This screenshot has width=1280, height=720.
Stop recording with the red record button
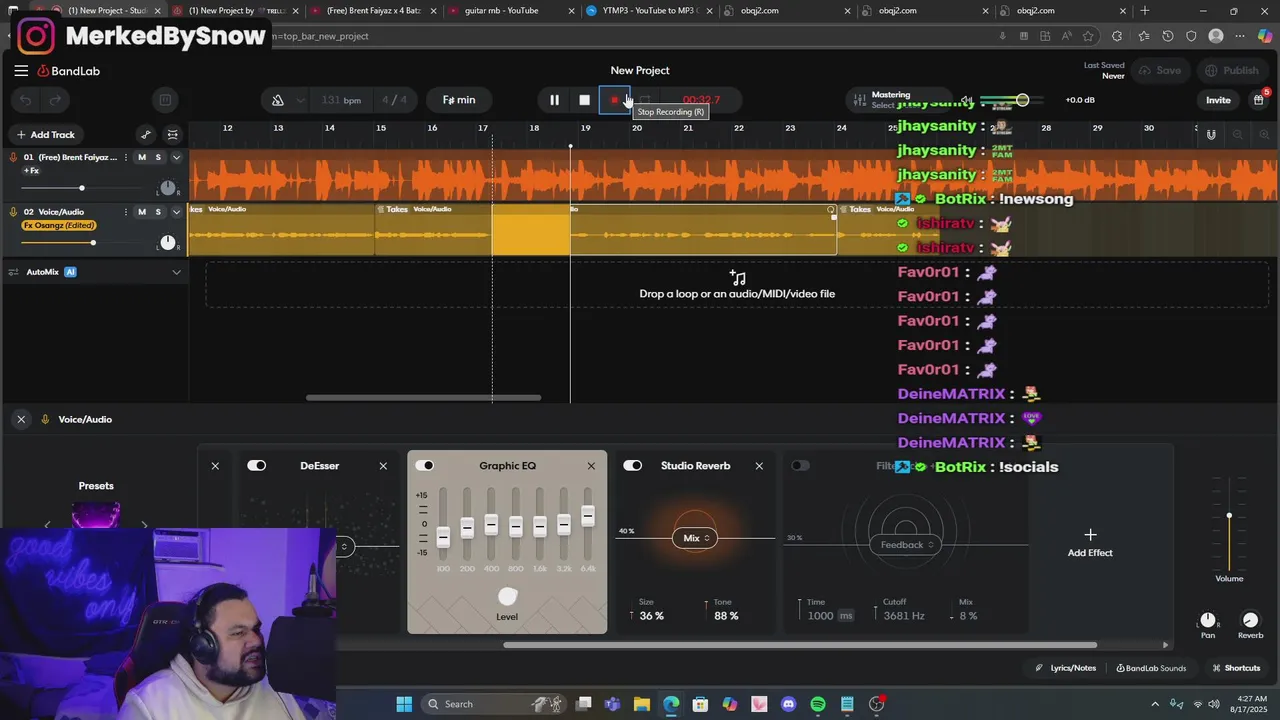614,100
